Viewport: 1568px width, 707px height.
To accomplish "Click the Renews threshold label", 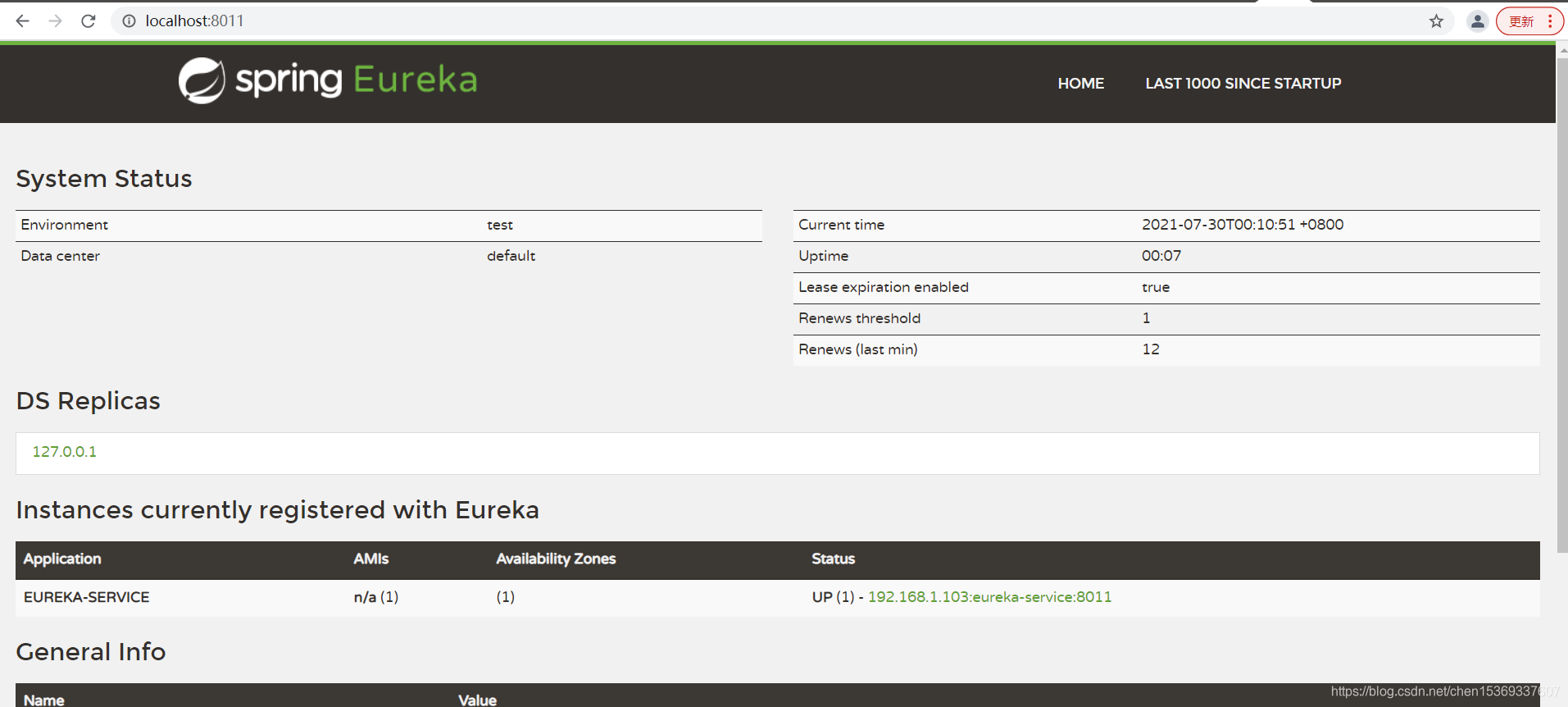I will pyautogui.click(x=859, y=318).
